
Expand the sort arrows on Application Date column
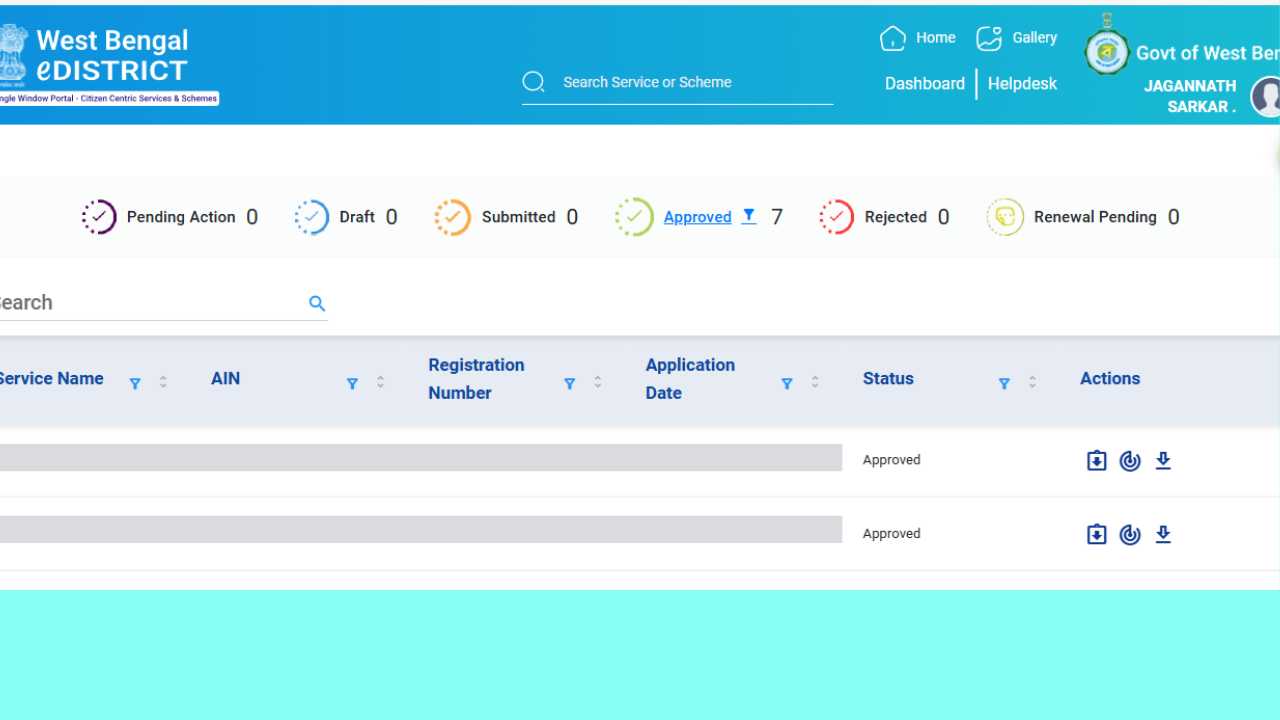815,383
